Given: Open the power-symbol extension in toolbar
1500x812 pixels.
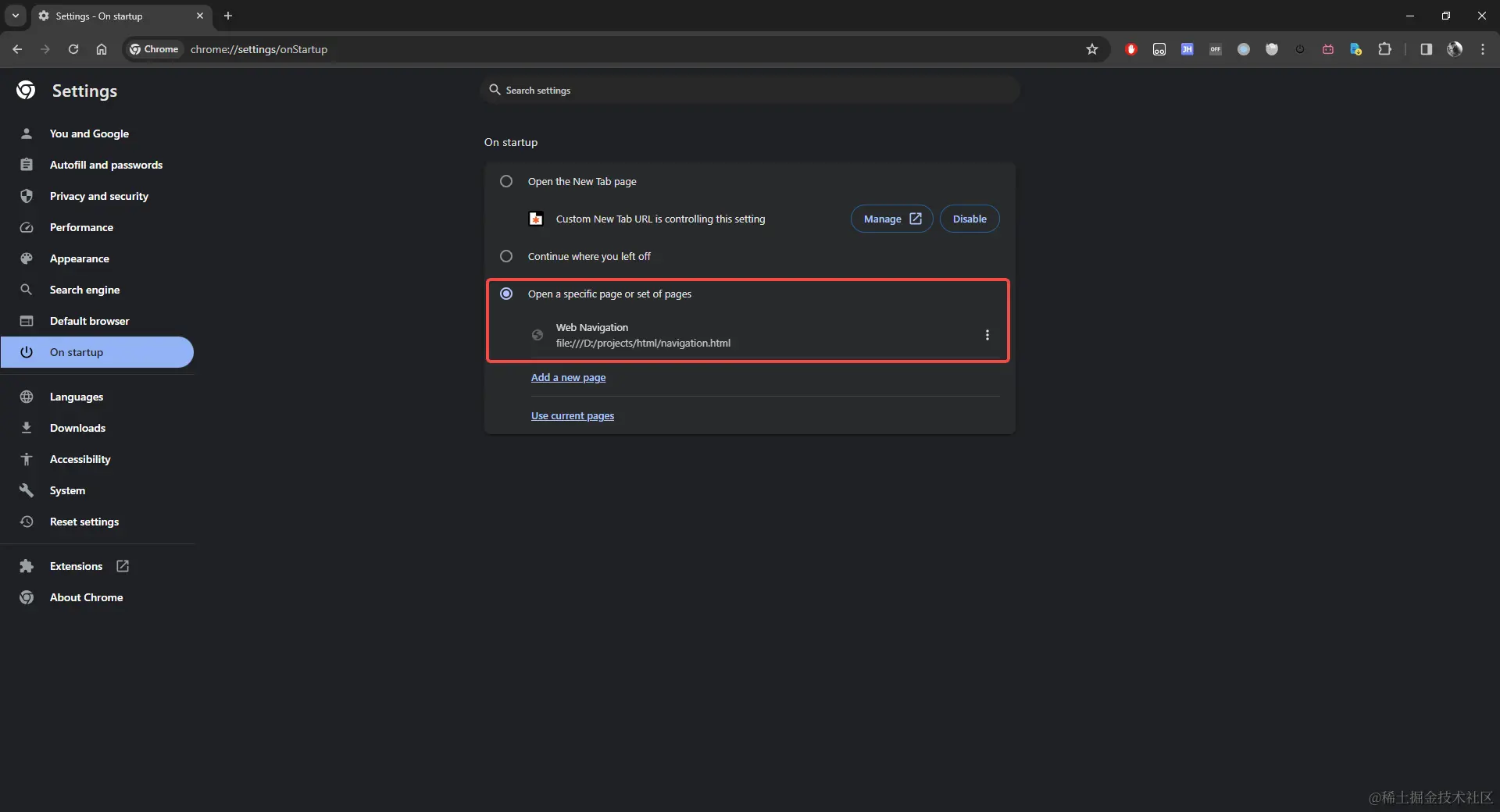Looking at the screenshot, I should tap(1300, 49).
